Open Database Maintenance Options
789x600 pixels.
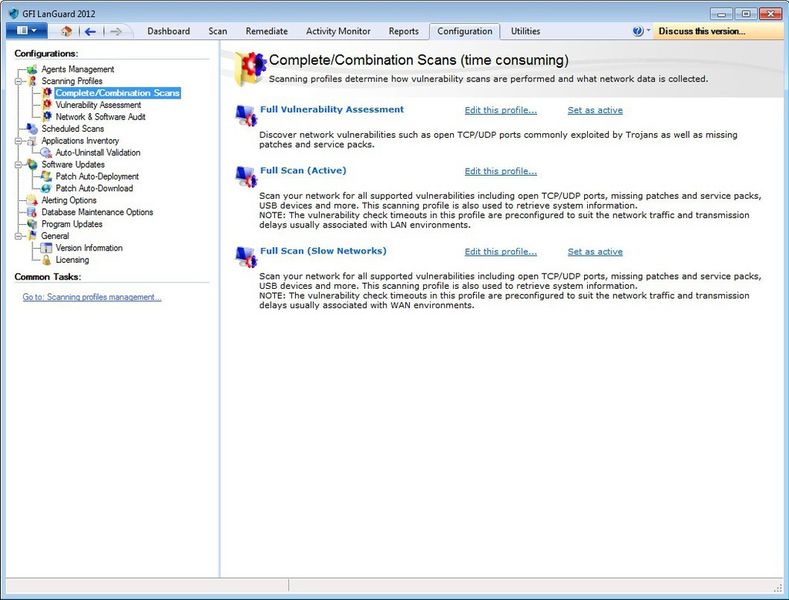[97, 212]
